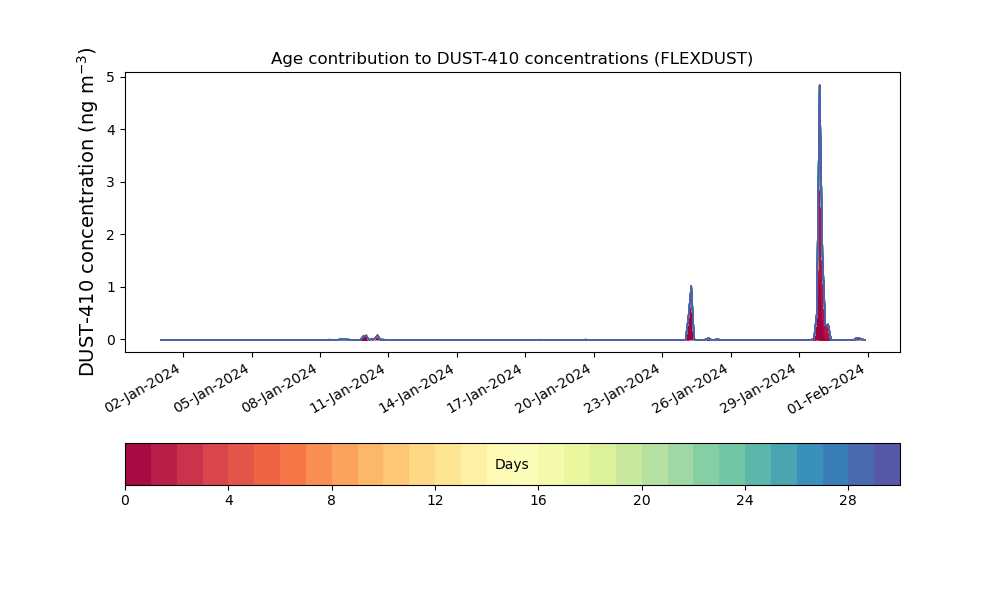Click the colorbar tick label 4
Image resolution: width=1000 pixels, height=600 pixels.
tap(229, 501)
